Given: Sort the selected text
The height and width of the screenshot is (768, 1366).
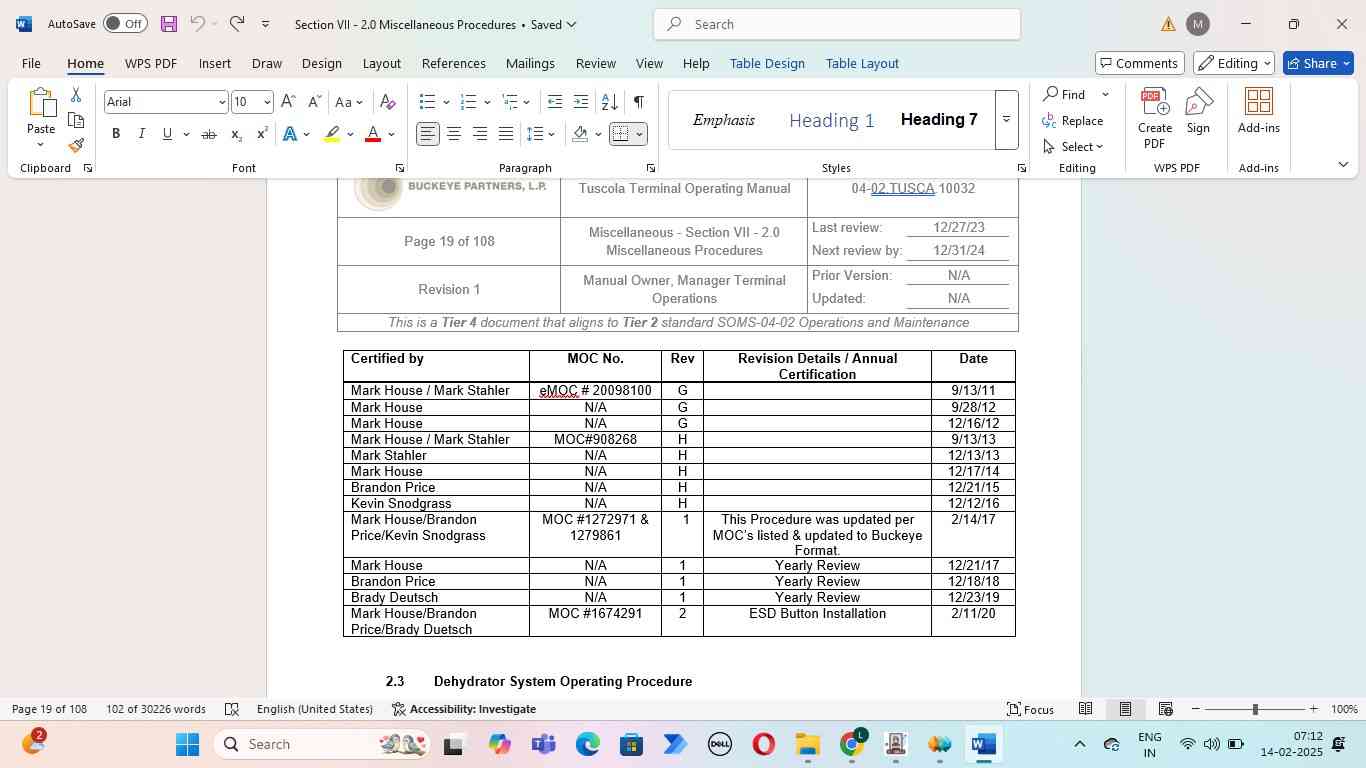Looking at the screenshot, I should click(x=609, y=102).
